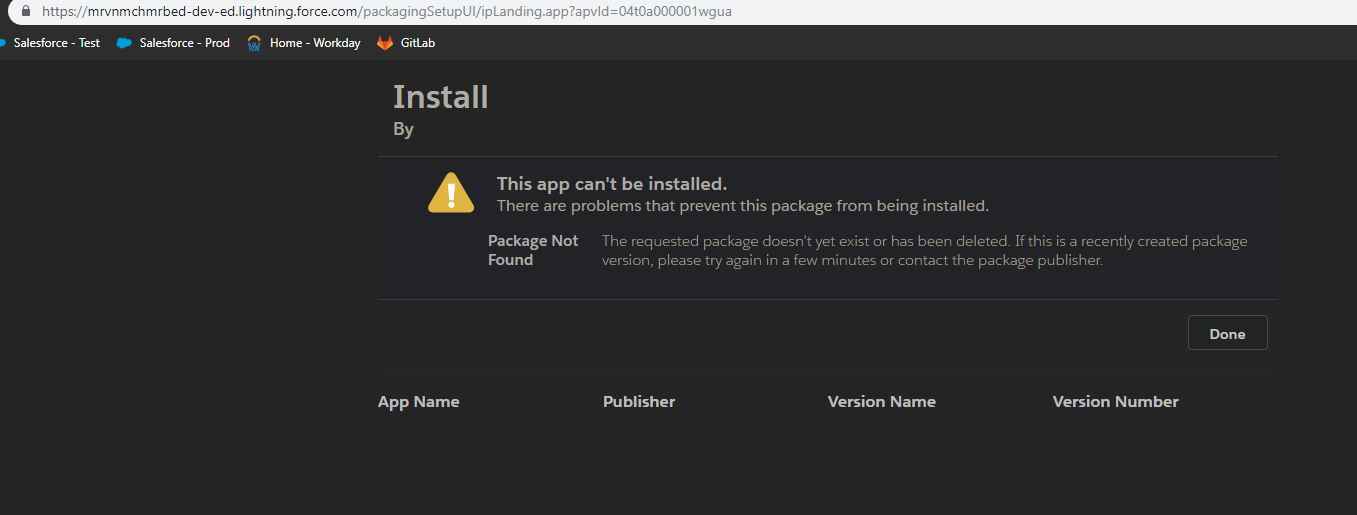Click the Publisher column header
The image size is (1357, 515).
pos(639,401)
